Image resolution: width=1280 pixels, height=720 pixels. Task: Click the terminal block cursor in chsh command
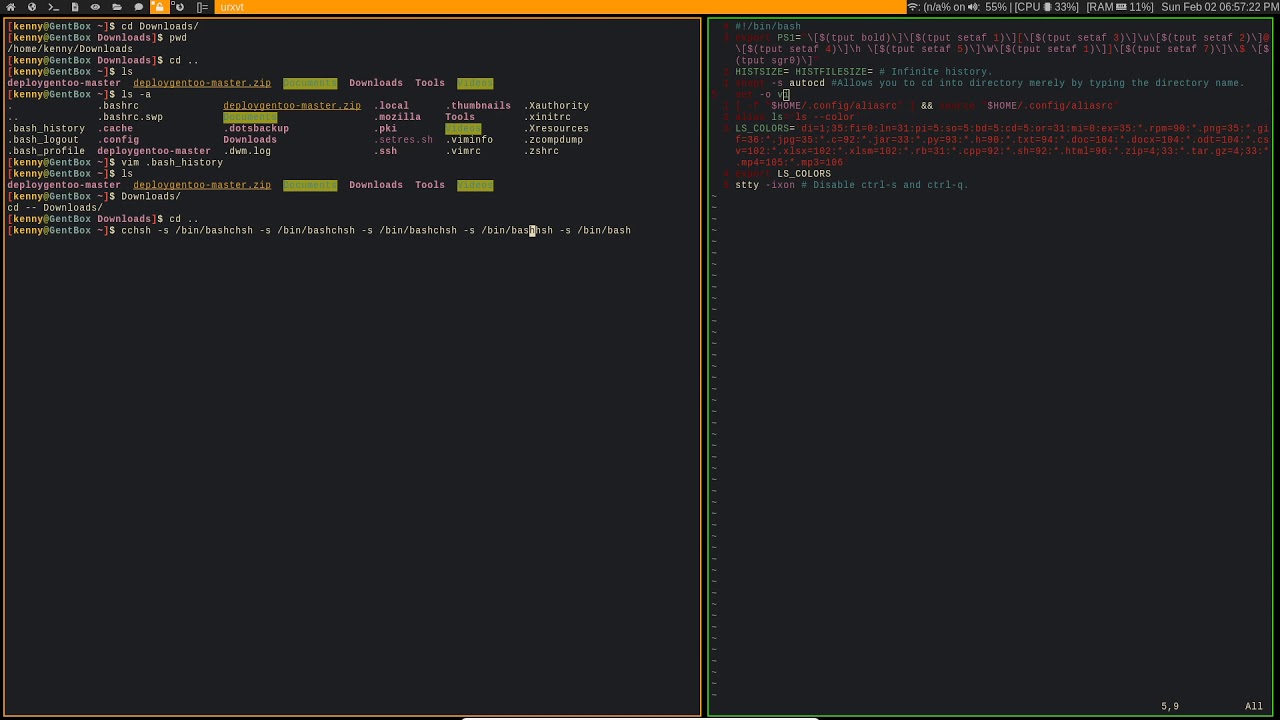point(532,231)
